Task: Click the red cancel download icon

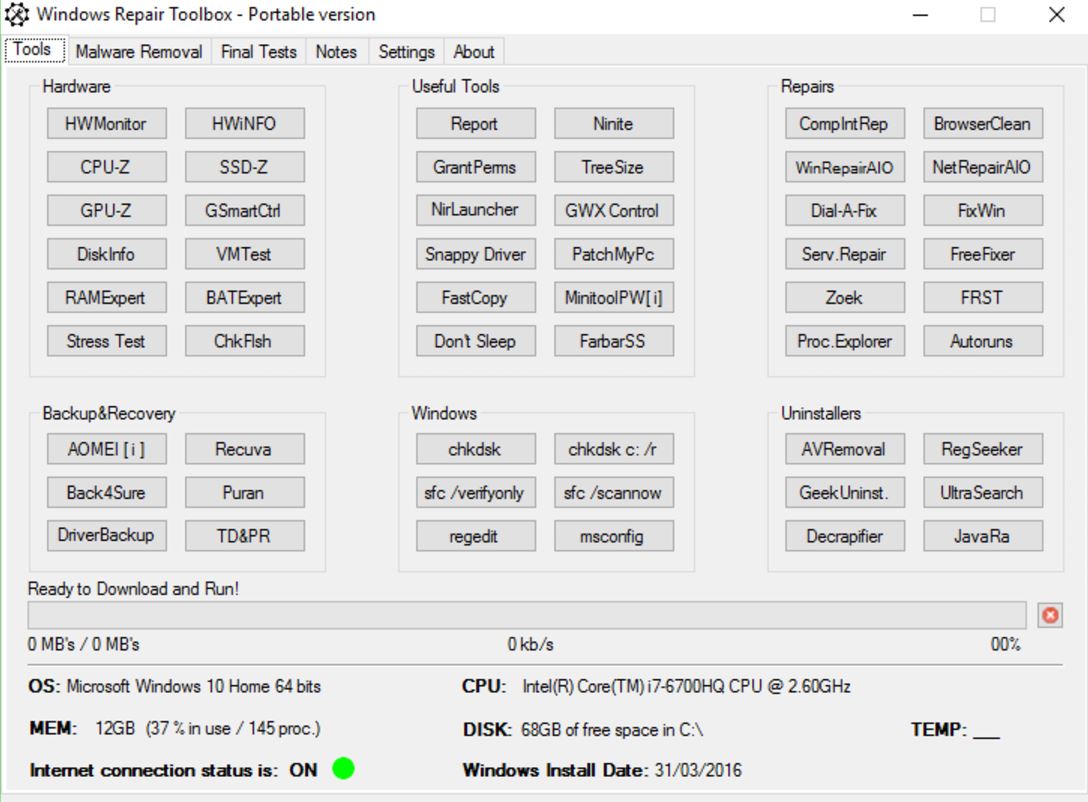Action: (1049, 615)
